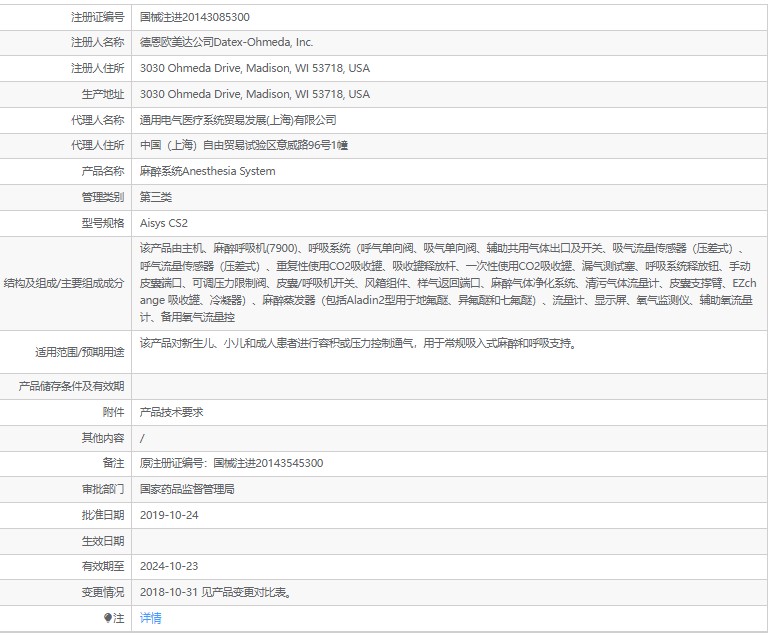Click the slash value in 其他内容 row
The height and width of the screenshot is (638, 769).
pyautogui.click(x=142, y=438)
